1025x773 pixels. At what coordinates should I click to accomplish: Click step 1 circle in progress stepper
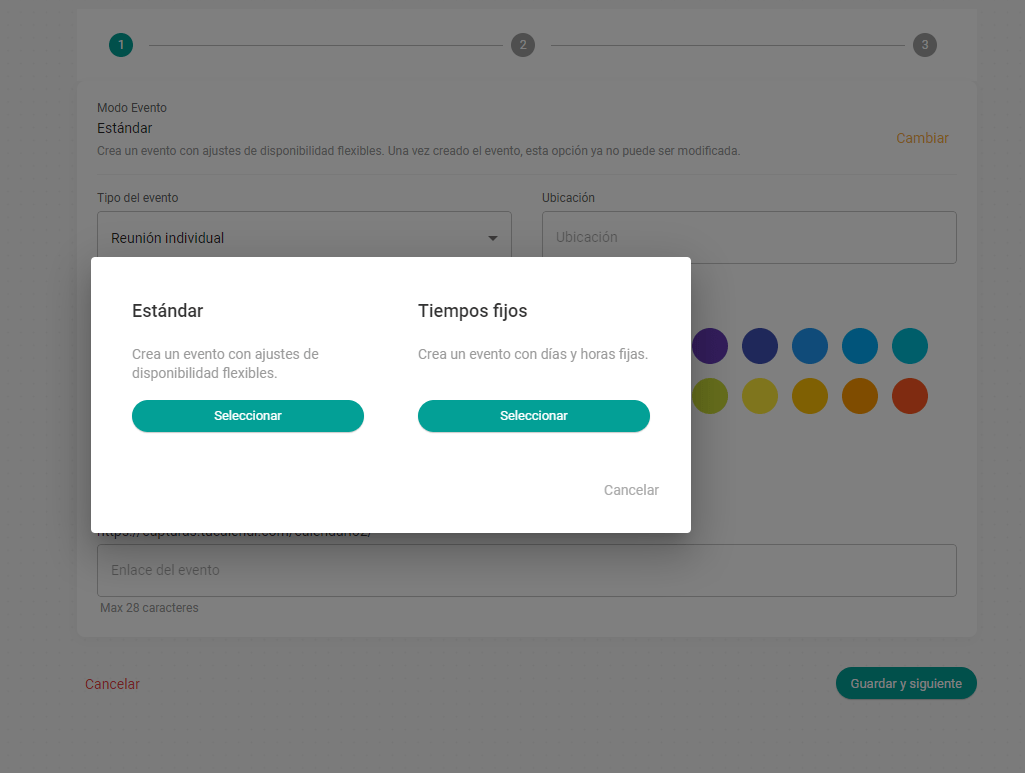pyautogui.click(x=121, y=45)
